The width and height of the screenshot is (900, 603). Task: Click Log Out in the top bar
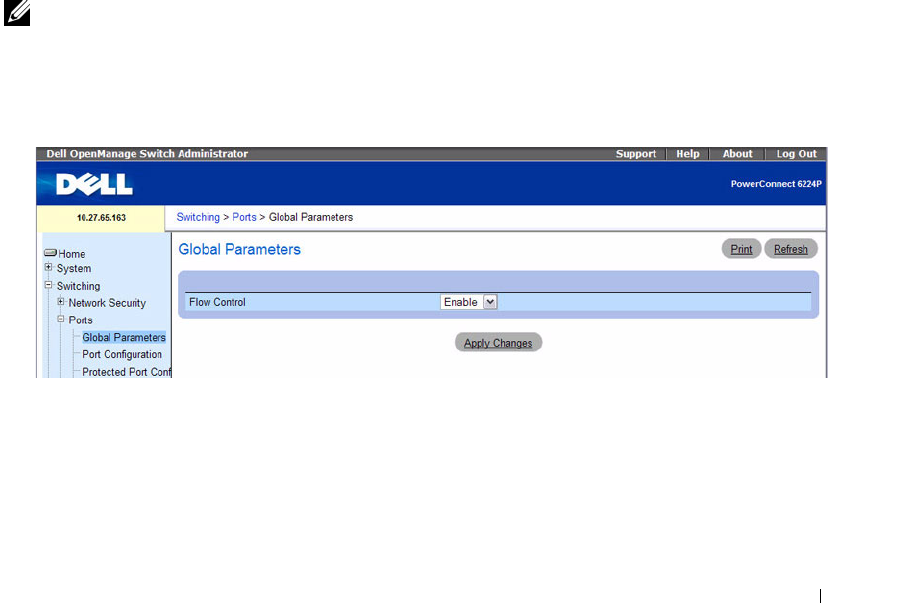796,154
